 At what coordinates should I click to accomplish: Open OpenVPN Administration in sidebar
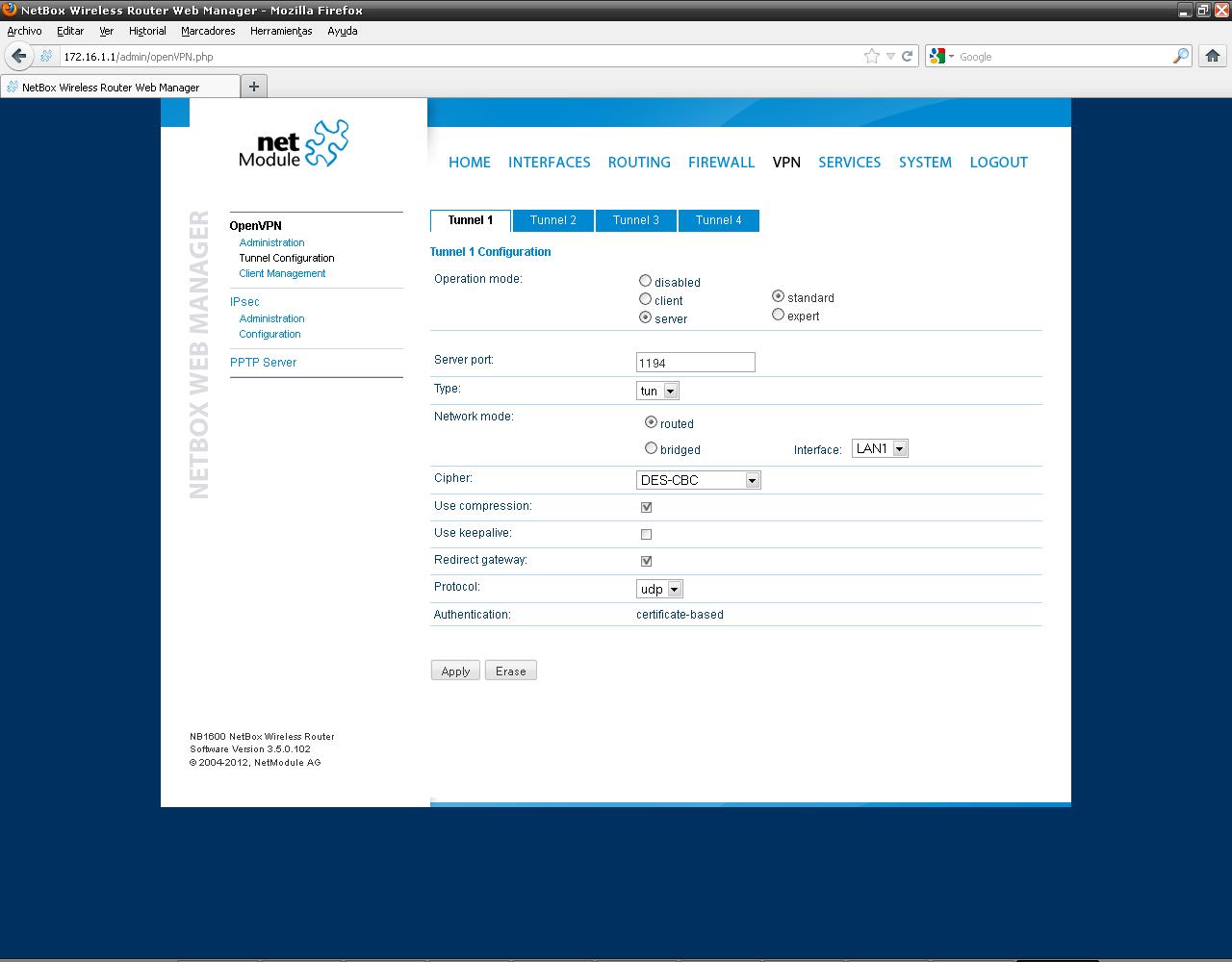click(271, 242)
